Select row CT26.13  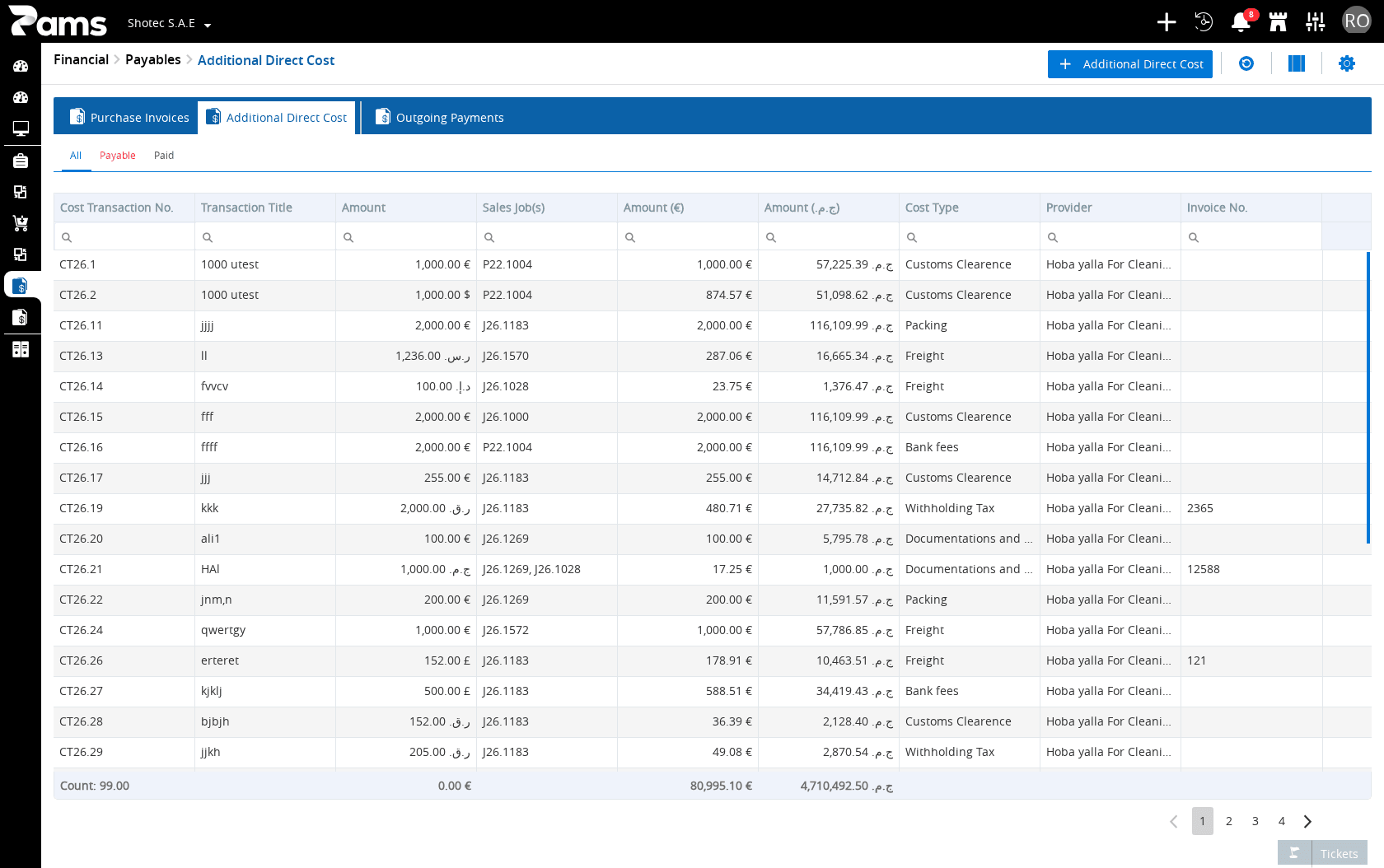coord(712,356)
